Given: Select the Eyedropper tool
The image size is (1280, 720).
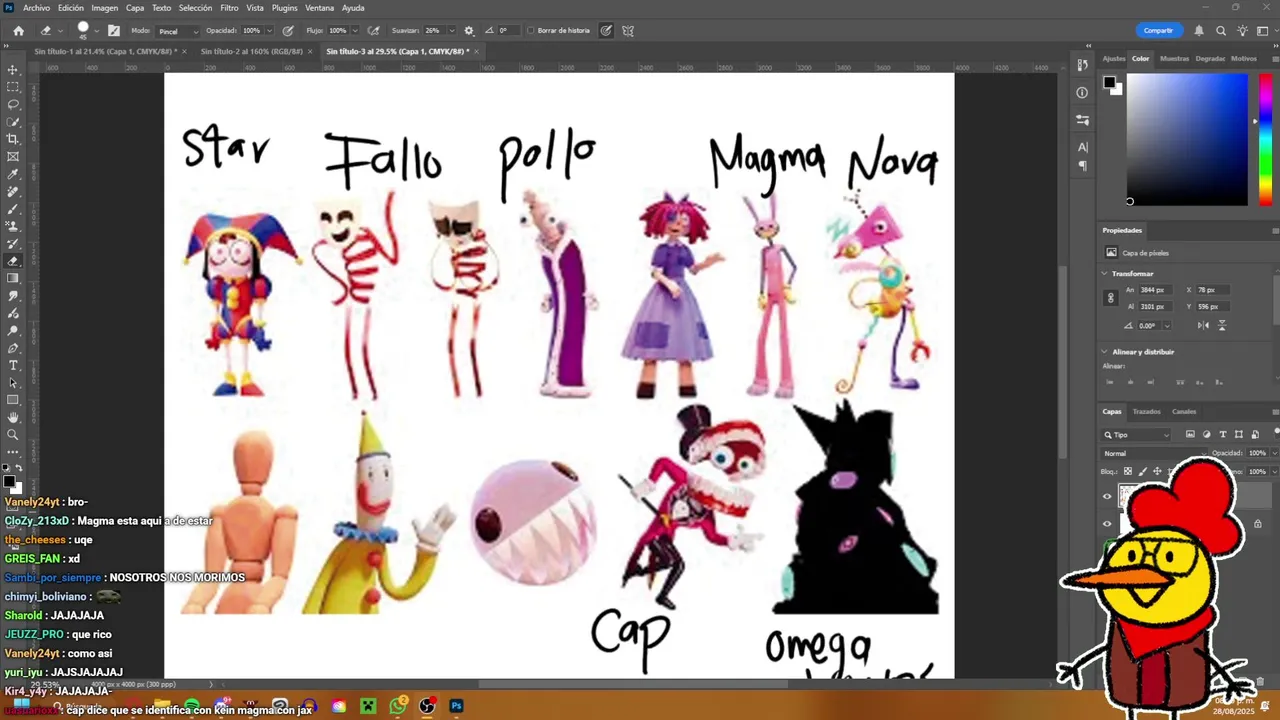Looking at the screenshot, I should pos(13,174).
